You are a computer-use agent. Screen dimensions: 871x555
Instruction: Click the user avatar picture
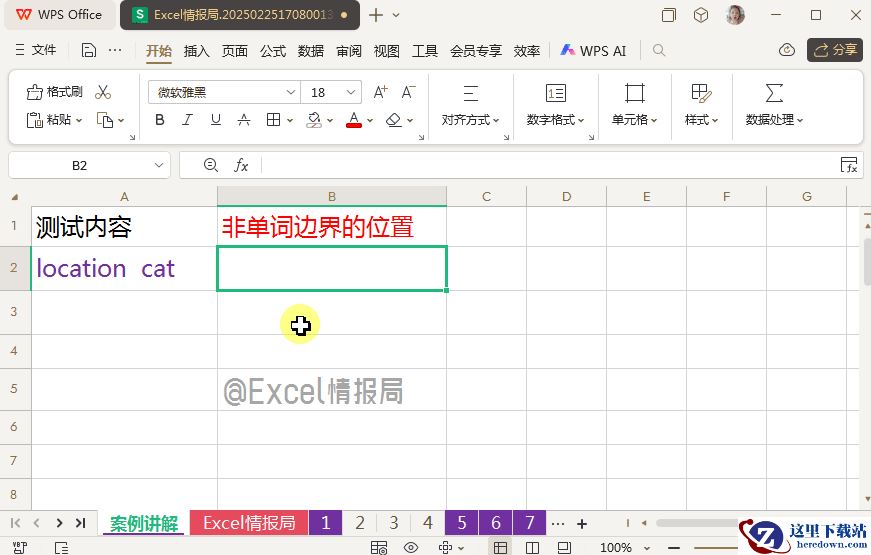coord(735,15)
